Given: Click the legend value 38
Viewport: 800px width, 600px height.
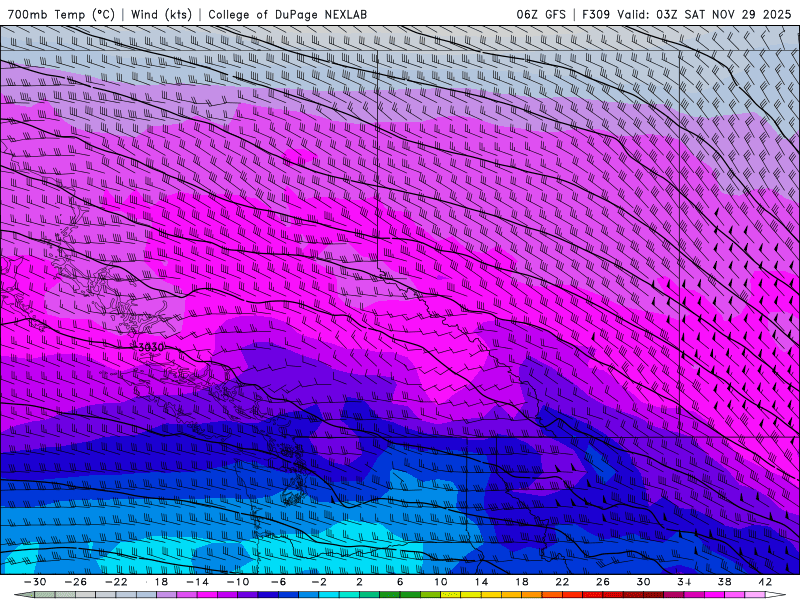Looking at the screenshot, I should tap(724, 582).
